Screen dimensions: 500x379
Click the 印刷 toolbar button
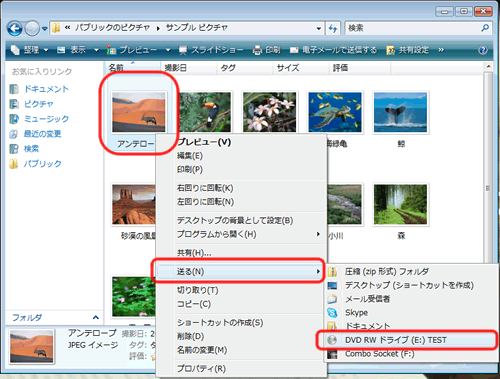(x=267, y=50)
